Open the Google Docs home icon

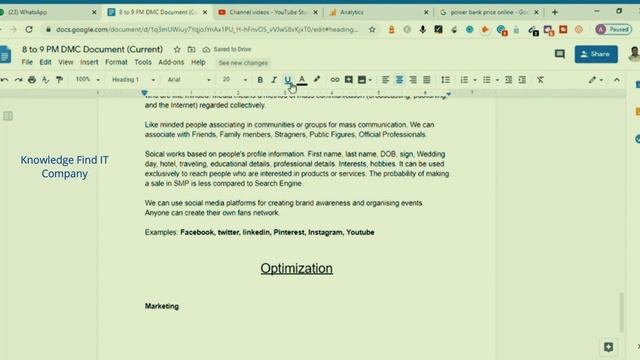[5, 55]
